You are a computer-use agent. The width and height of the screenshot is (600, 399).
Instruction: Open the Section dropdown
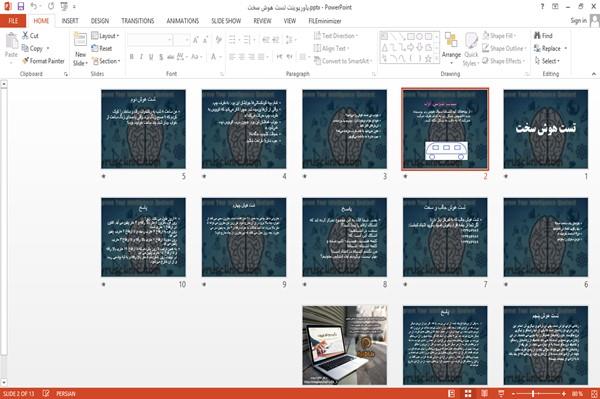pos(106,61)
